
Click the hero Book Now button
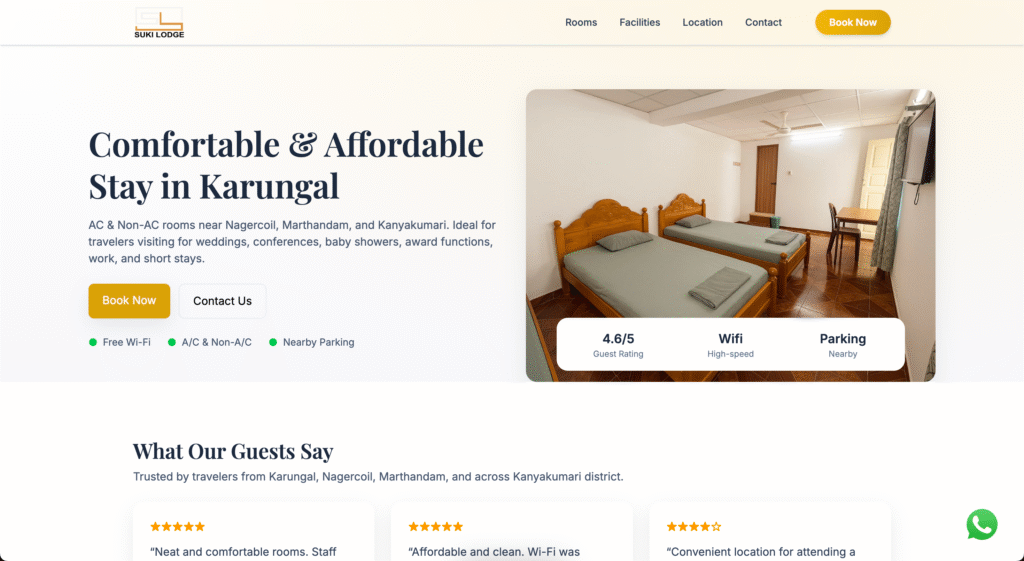[x=129, y=300]
